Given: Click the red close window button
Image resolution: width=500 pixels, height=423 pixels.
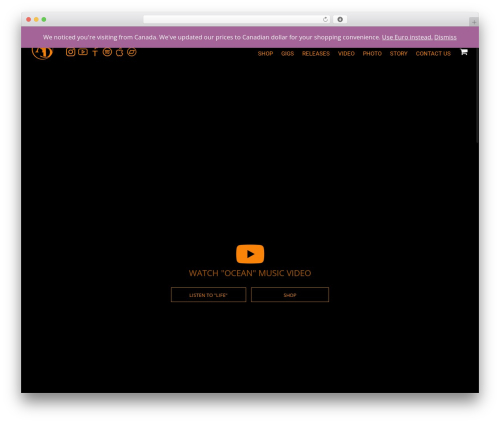Looking at the screenshot, I should [29, 19].
